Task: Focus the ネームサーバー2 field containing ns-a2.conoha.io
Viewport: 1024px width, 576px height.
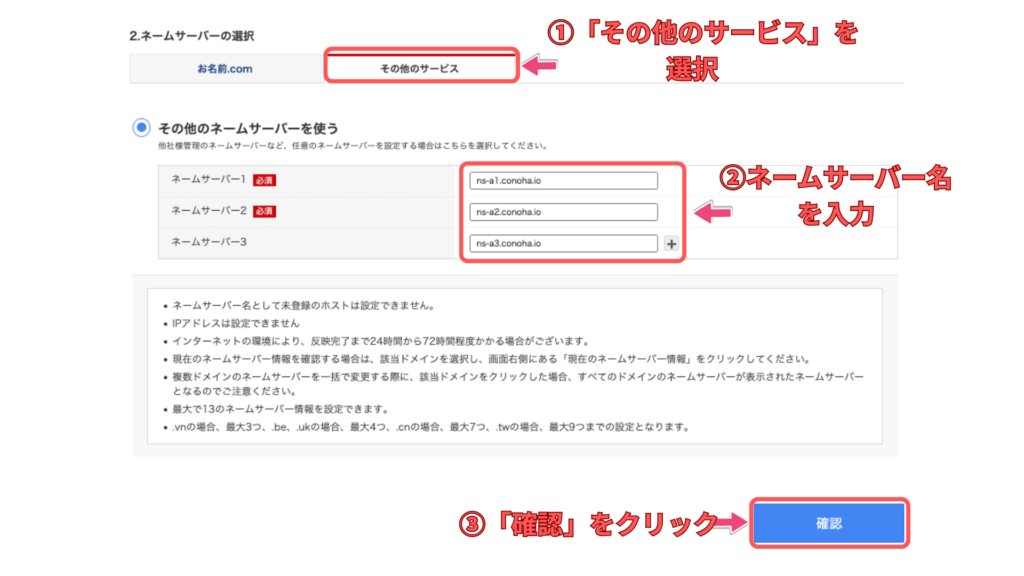Action: tap(564, 212)
